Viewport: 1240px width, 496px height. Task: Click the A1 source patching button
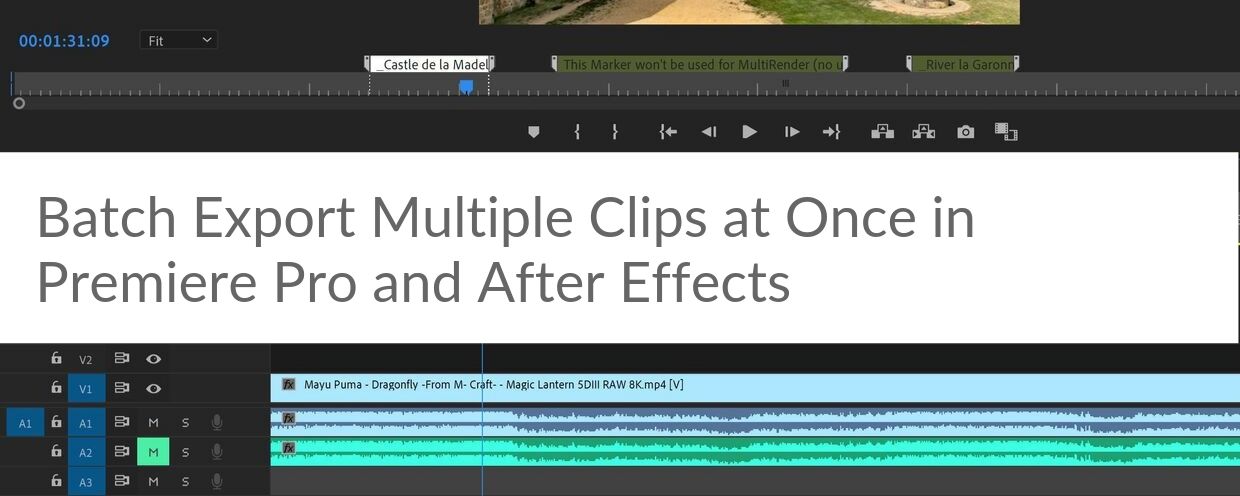[25, 423]
